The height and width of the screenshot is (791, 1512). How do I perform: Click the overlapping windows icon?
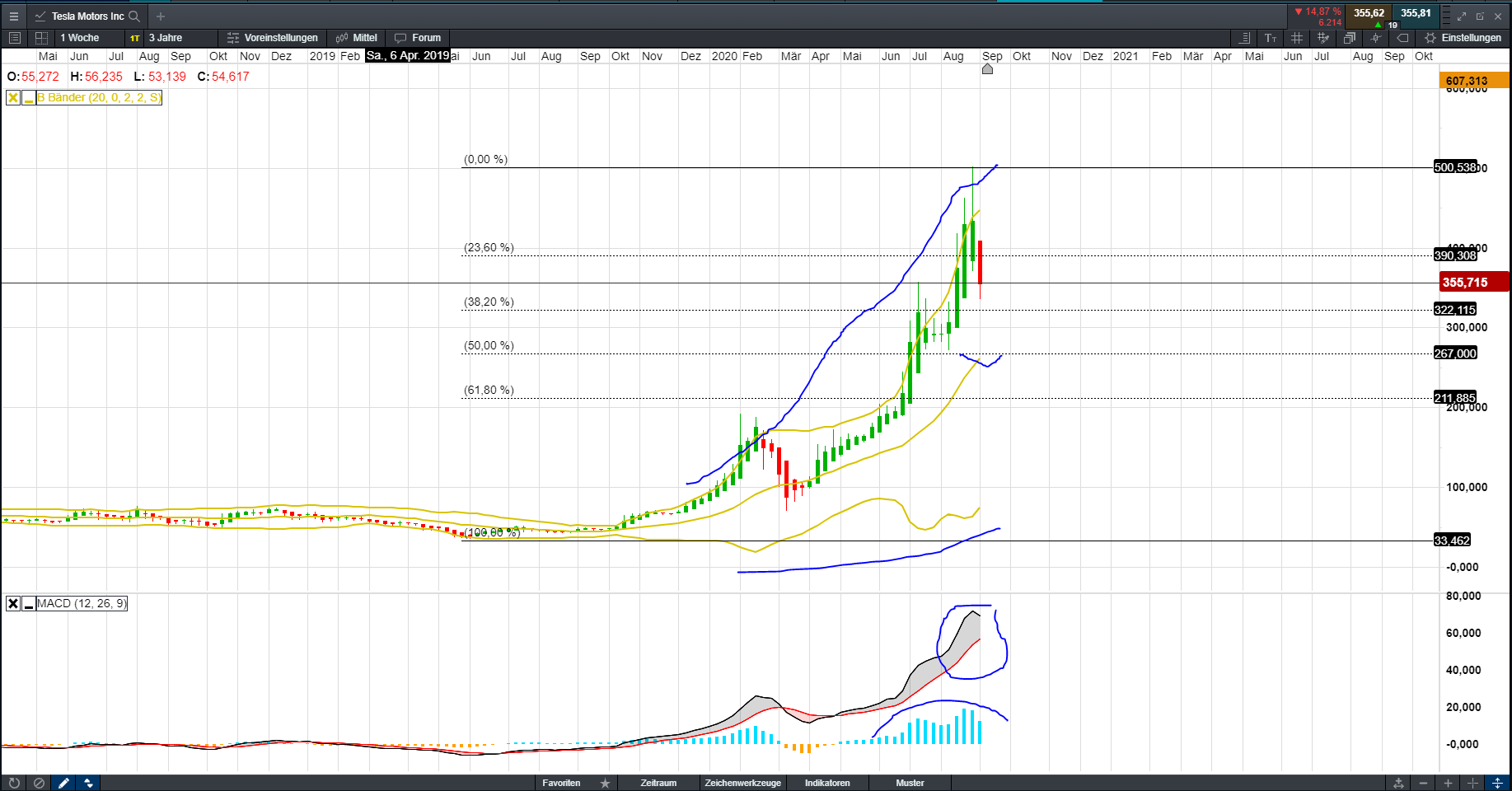(1349, 38)
